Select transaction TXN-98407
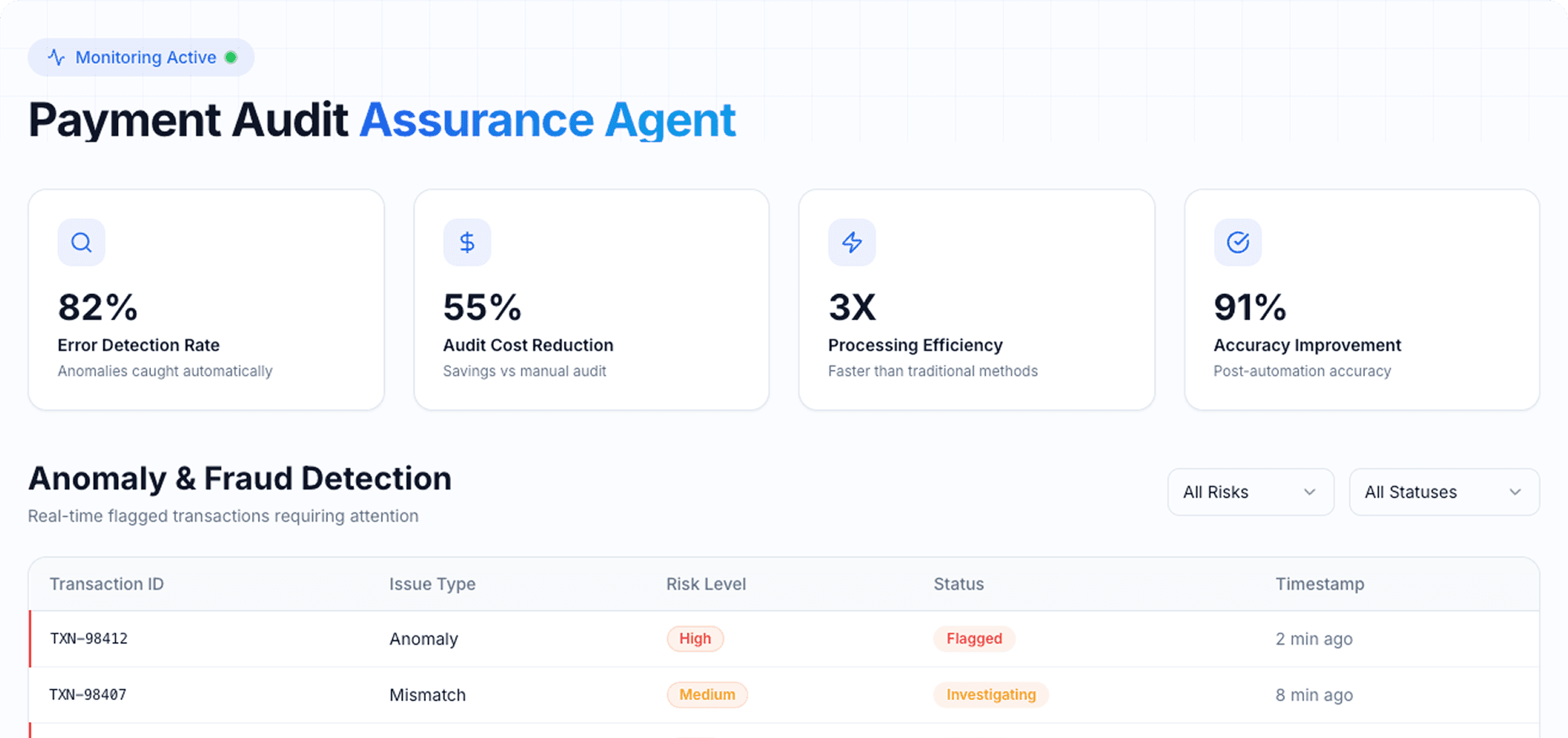Screen dimensions: 1568x738 coord(88,695)
